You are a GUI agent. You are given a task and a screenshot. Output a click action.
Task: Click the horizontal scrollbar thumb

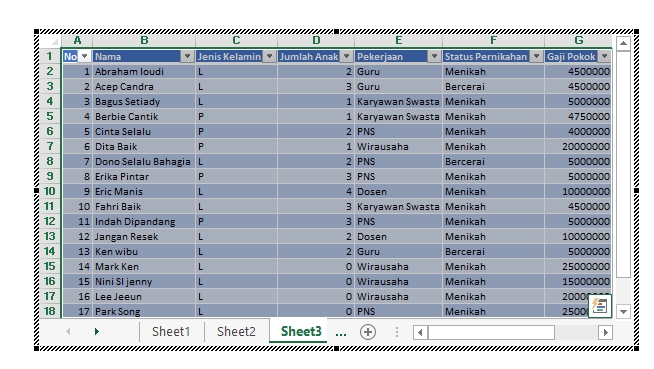491,332
